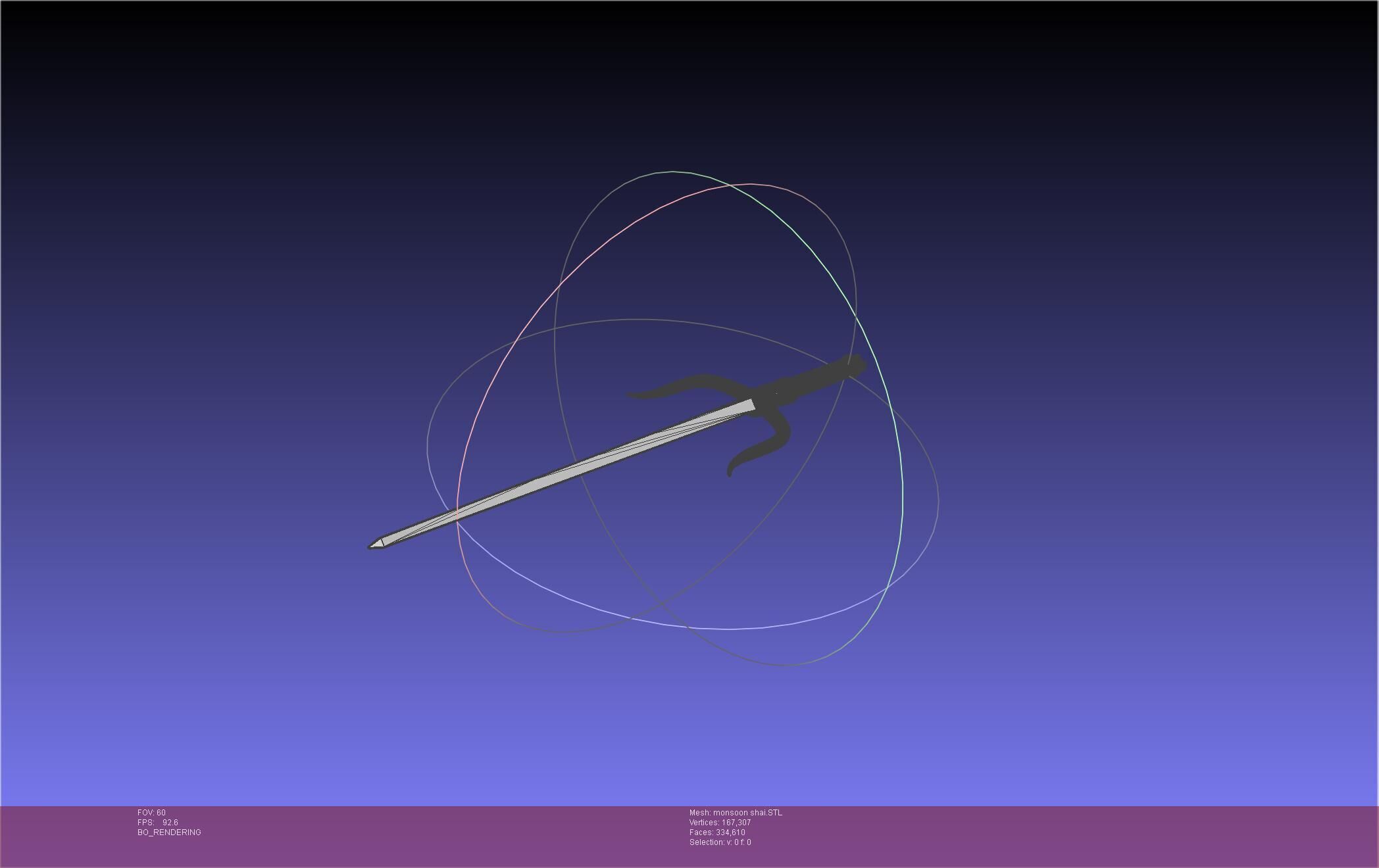Click the Selection: v: 0 f: 0 text
The width and height of the screenshot is (1379, 868).
[x=720, y=842]
